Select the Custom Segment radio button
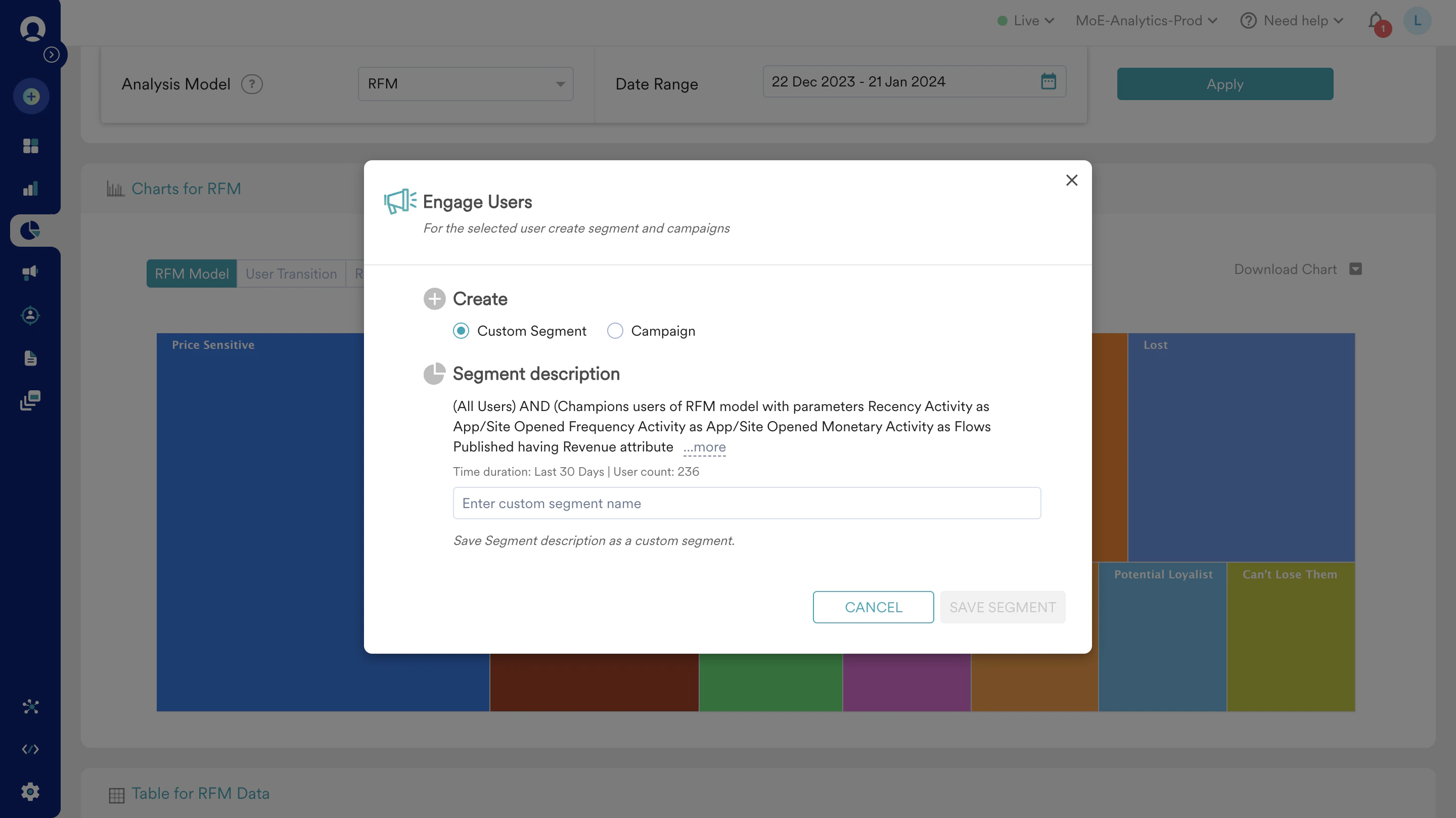Screen dimensions: 1456x818 pyautogui.click(x=461, y=331)
